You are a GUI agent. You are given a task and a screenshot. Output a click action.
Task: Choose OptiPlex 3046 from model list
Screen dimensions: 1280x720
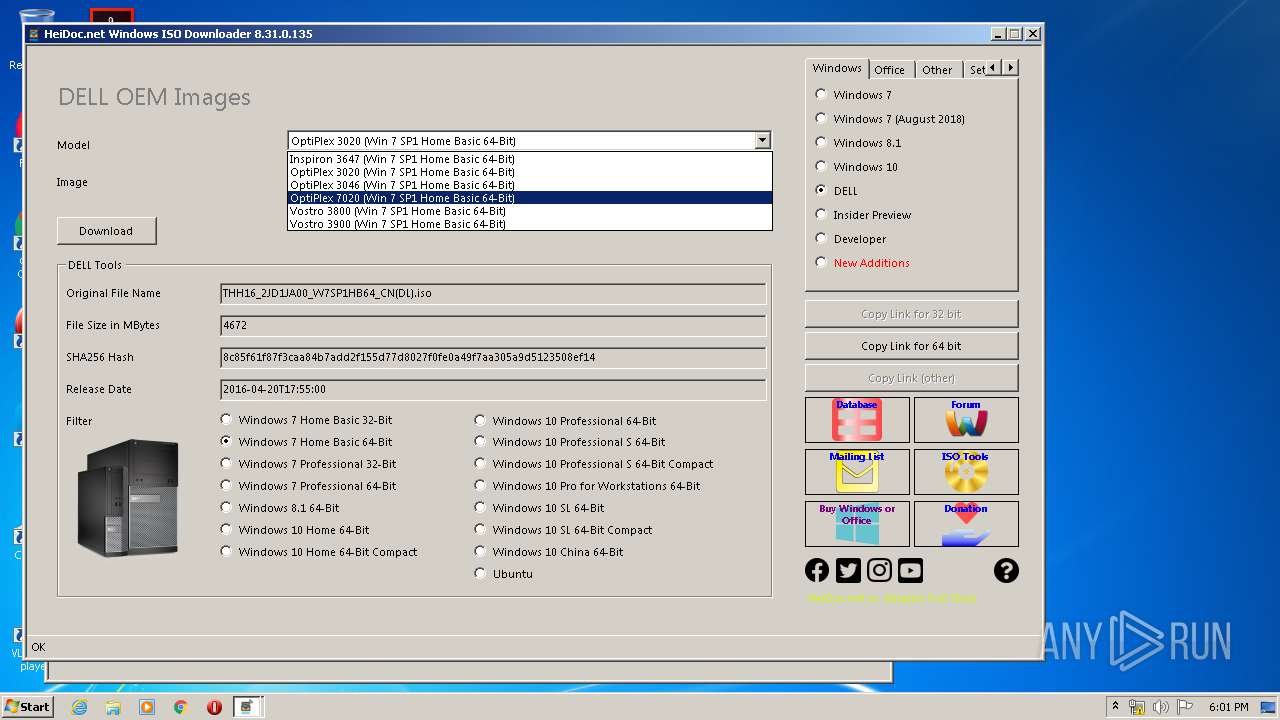pyautogui.click(x=530, y=185)
